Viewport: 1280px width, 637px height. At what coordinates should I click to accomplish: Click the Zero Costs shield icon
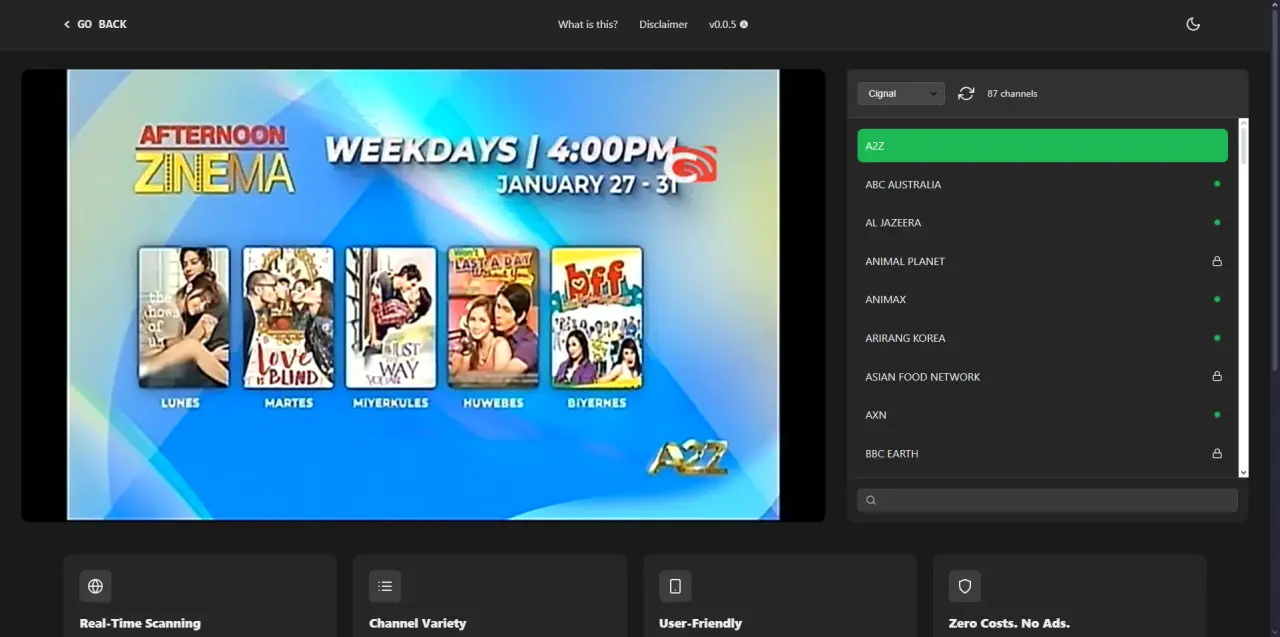(x=965, y=586)
